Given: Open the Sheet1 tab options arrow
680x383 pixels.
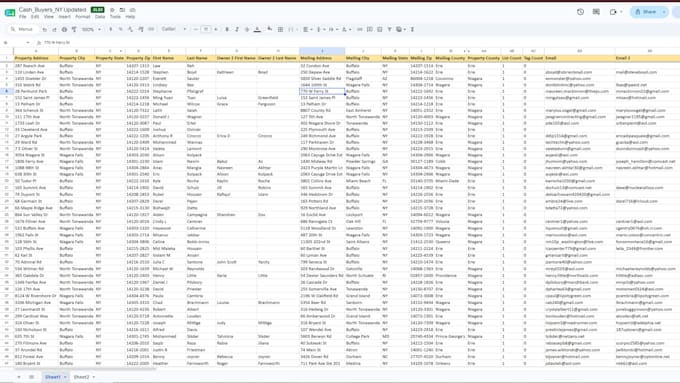Looking at the screenshot, I should [x=65, y=377].
